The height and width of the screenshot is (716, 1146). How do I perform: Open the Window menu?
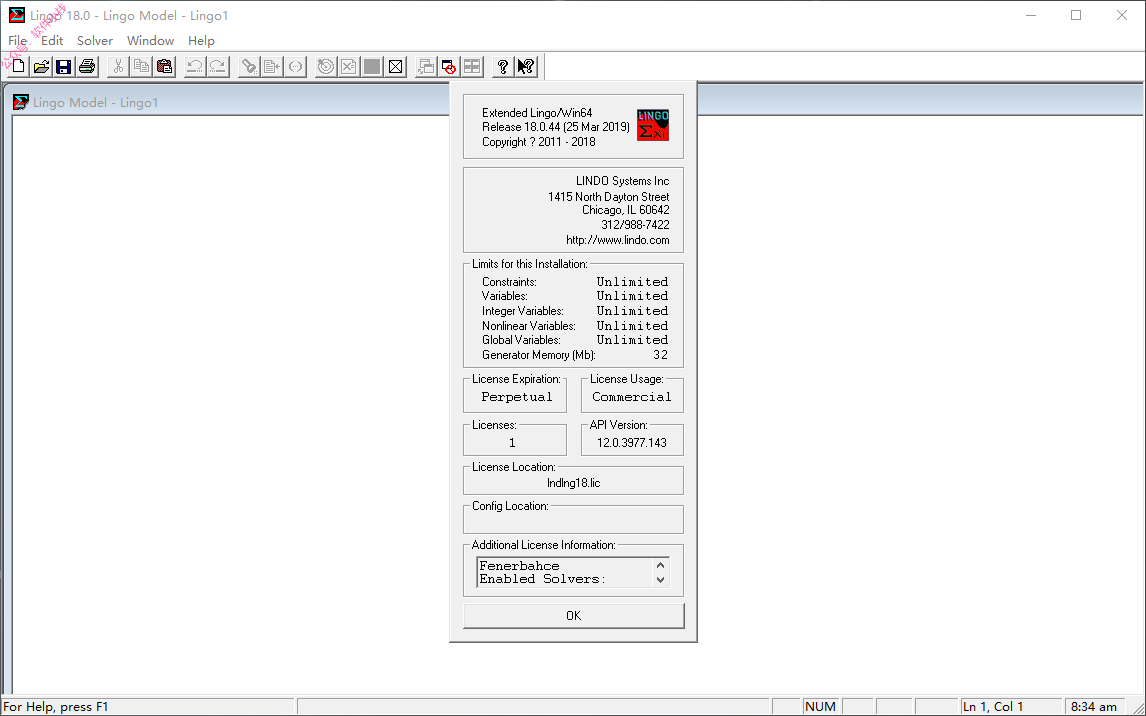[151, 41]
